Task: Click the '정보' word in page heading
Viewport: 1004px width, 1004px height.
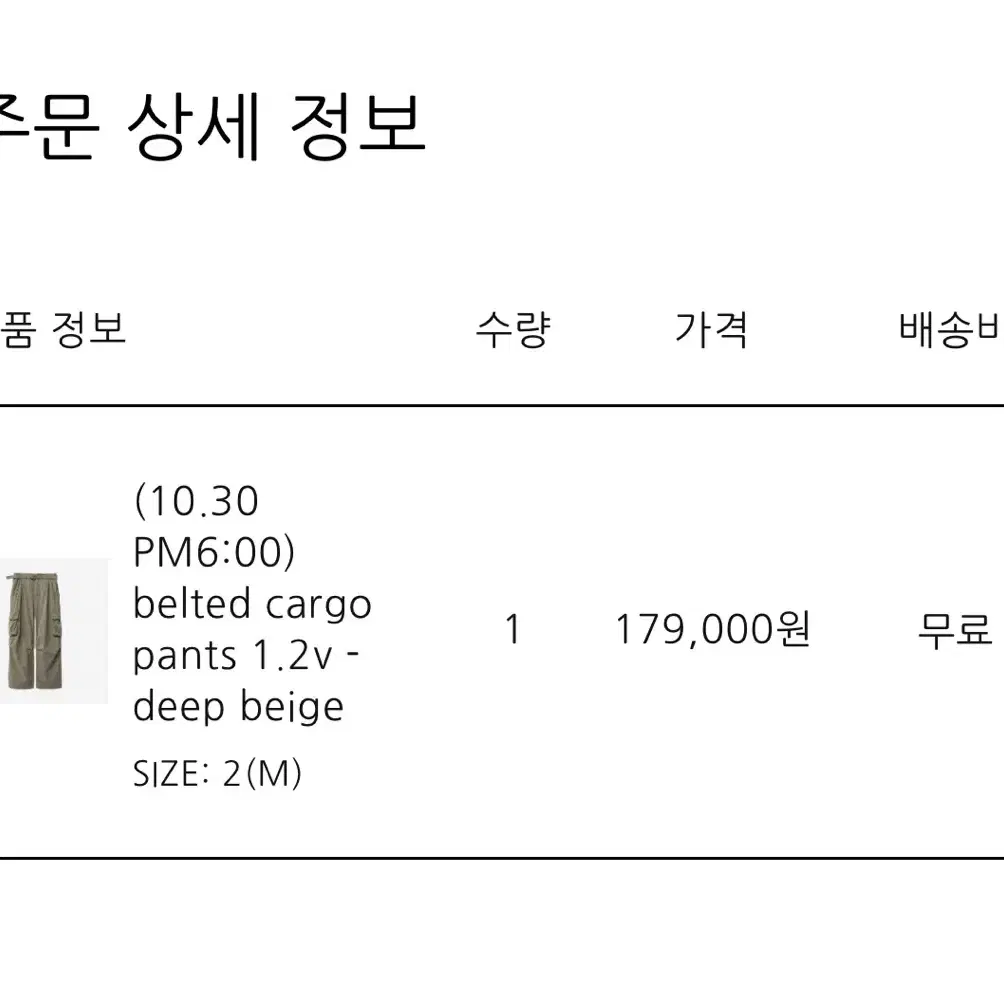Action: click(x=357, y=126)
